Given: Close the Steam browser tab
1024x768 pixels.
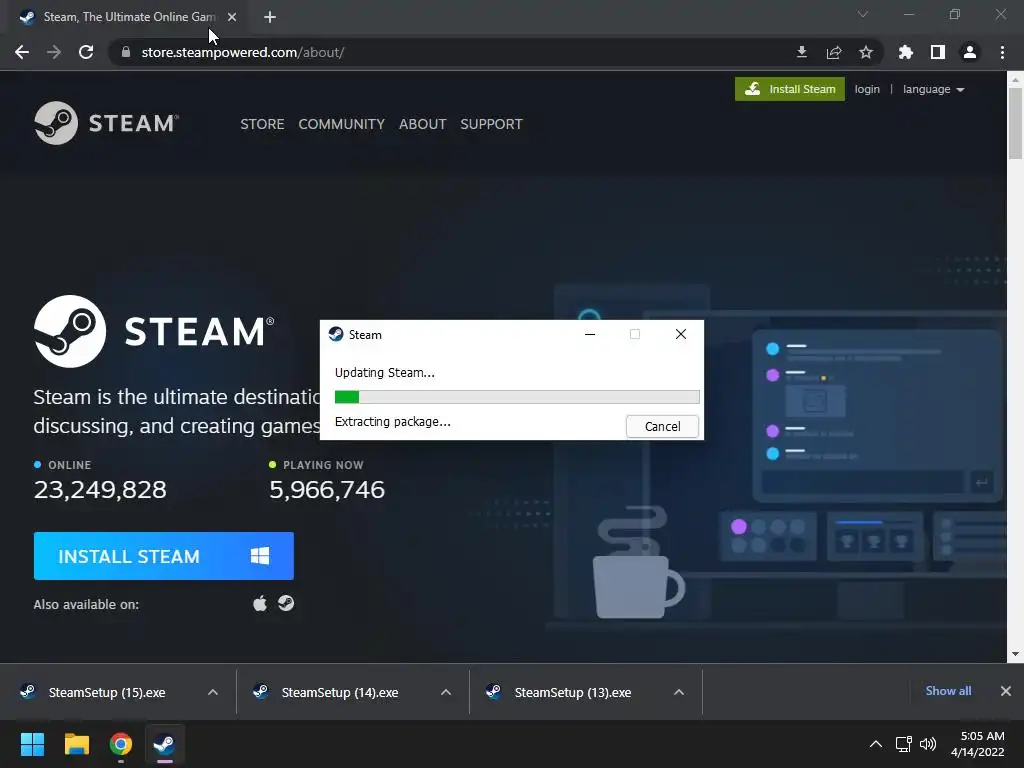Looking at the screenshot, I should (232, 17).
